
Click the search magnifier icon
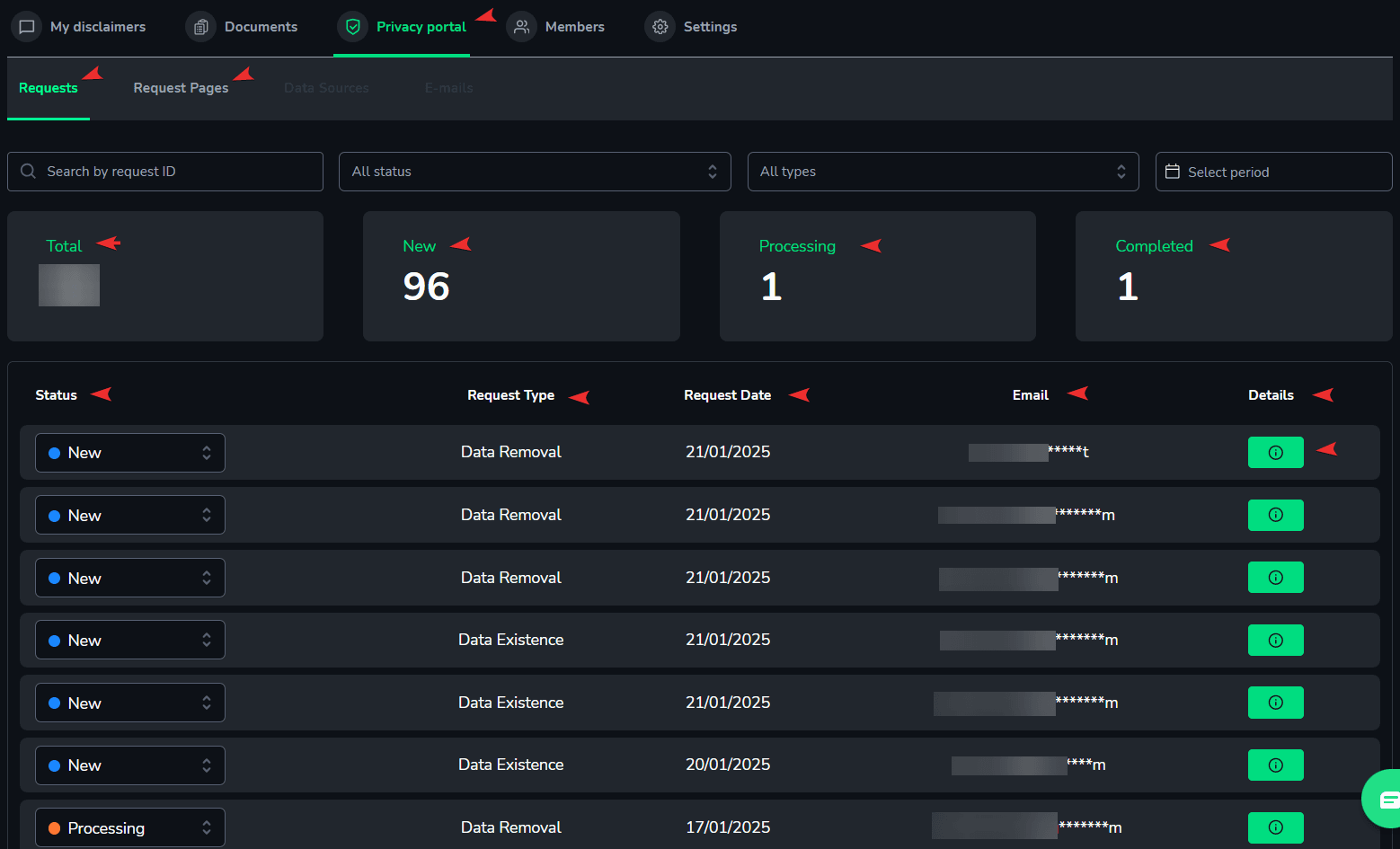[29, 172]
